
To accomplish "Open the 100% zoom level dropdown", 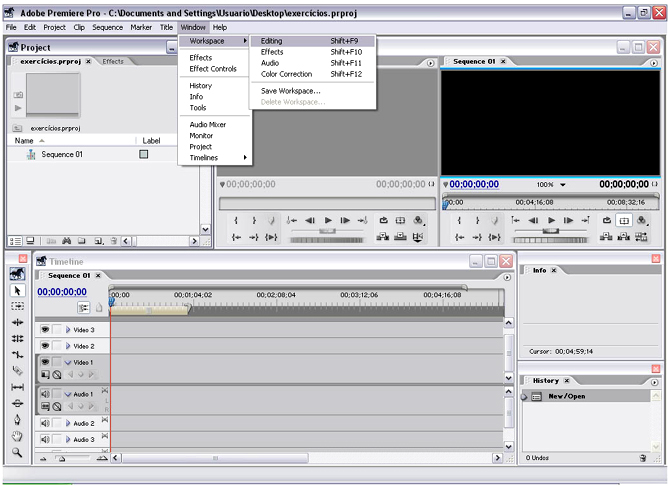I will (562, 185).
